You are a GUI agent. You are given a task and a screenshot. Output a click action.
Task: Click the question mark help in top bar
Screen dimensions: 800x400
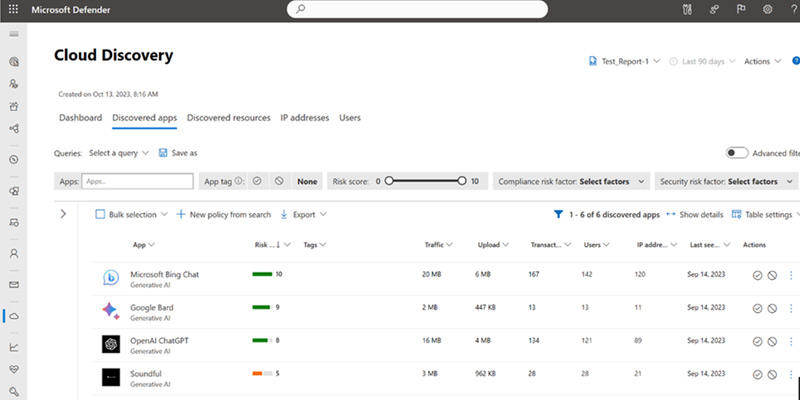(794, 9)
